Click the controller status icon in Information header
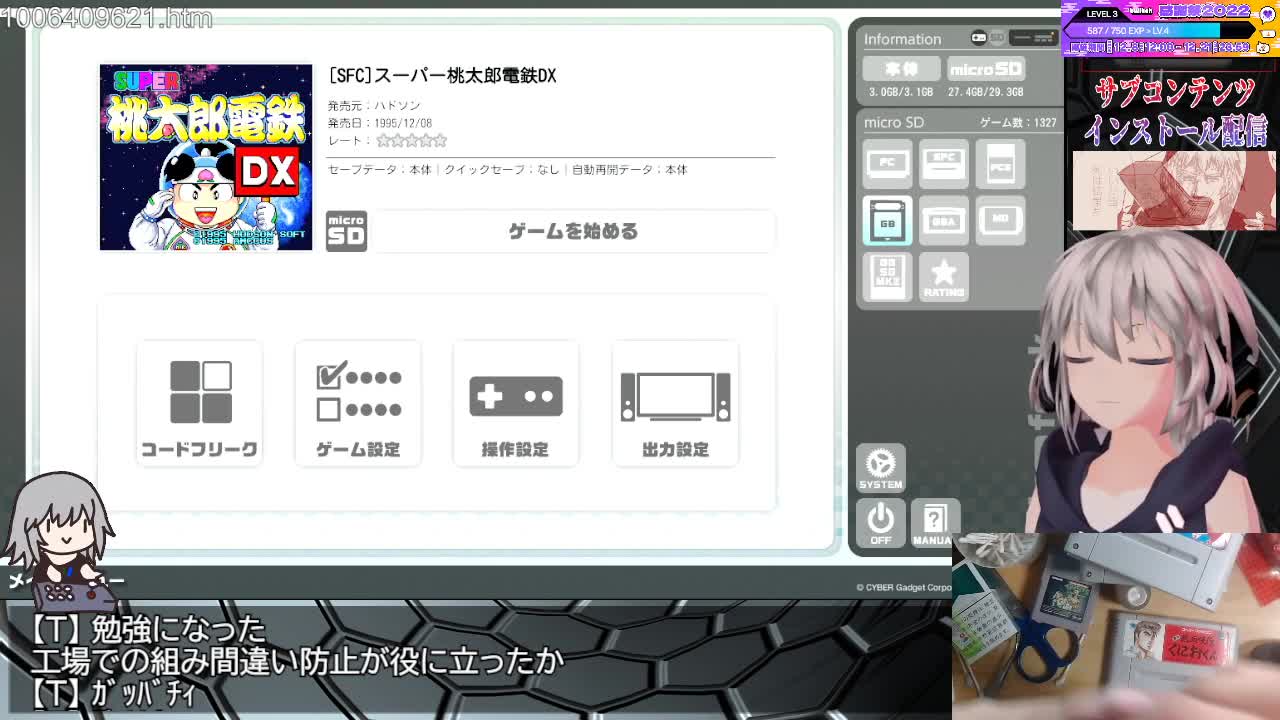Viewport: 1280px width, 720px height. pyautogui.click(x=979, y=38)
